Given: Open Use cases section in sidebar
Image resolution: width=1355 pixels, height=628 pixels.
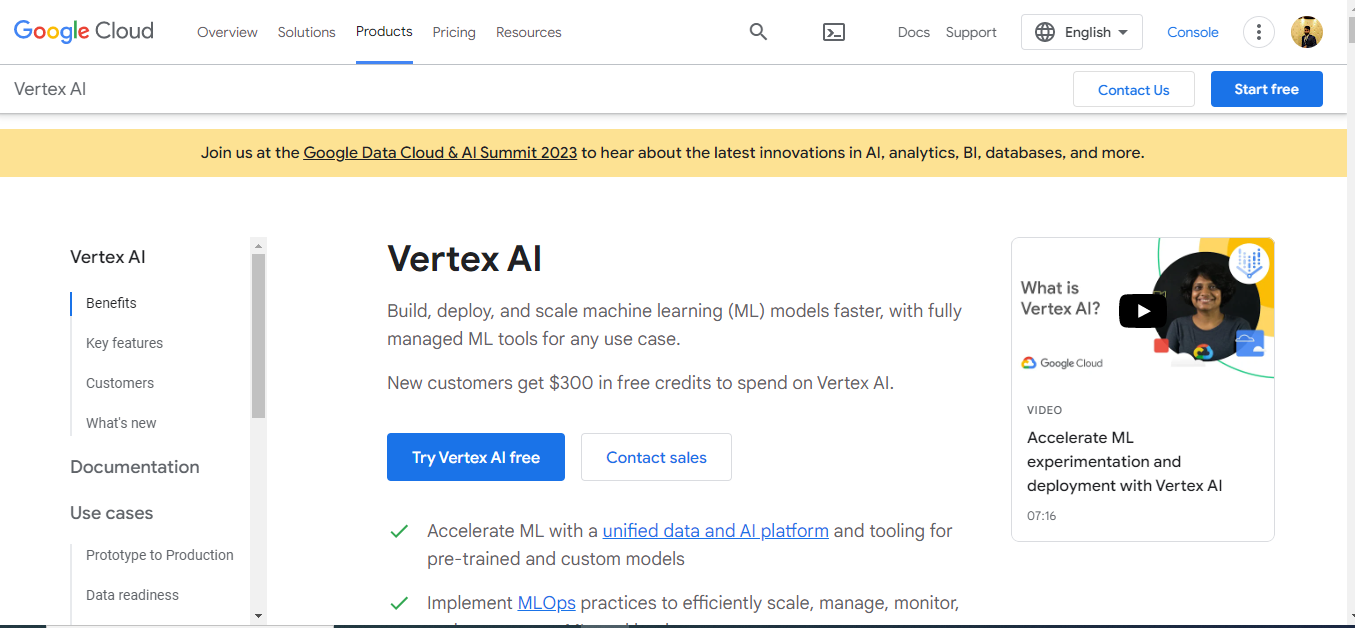Looking at the screenshot, I should [112, 513].
